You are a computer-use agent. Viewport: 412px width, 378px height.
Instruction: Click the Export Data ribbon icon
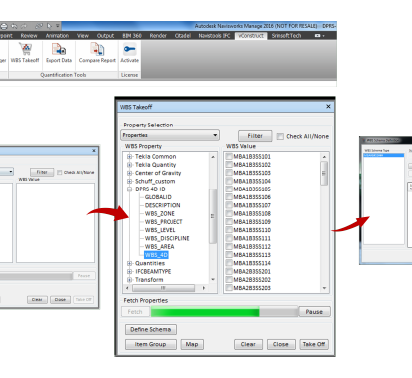(x=59, y=49)
